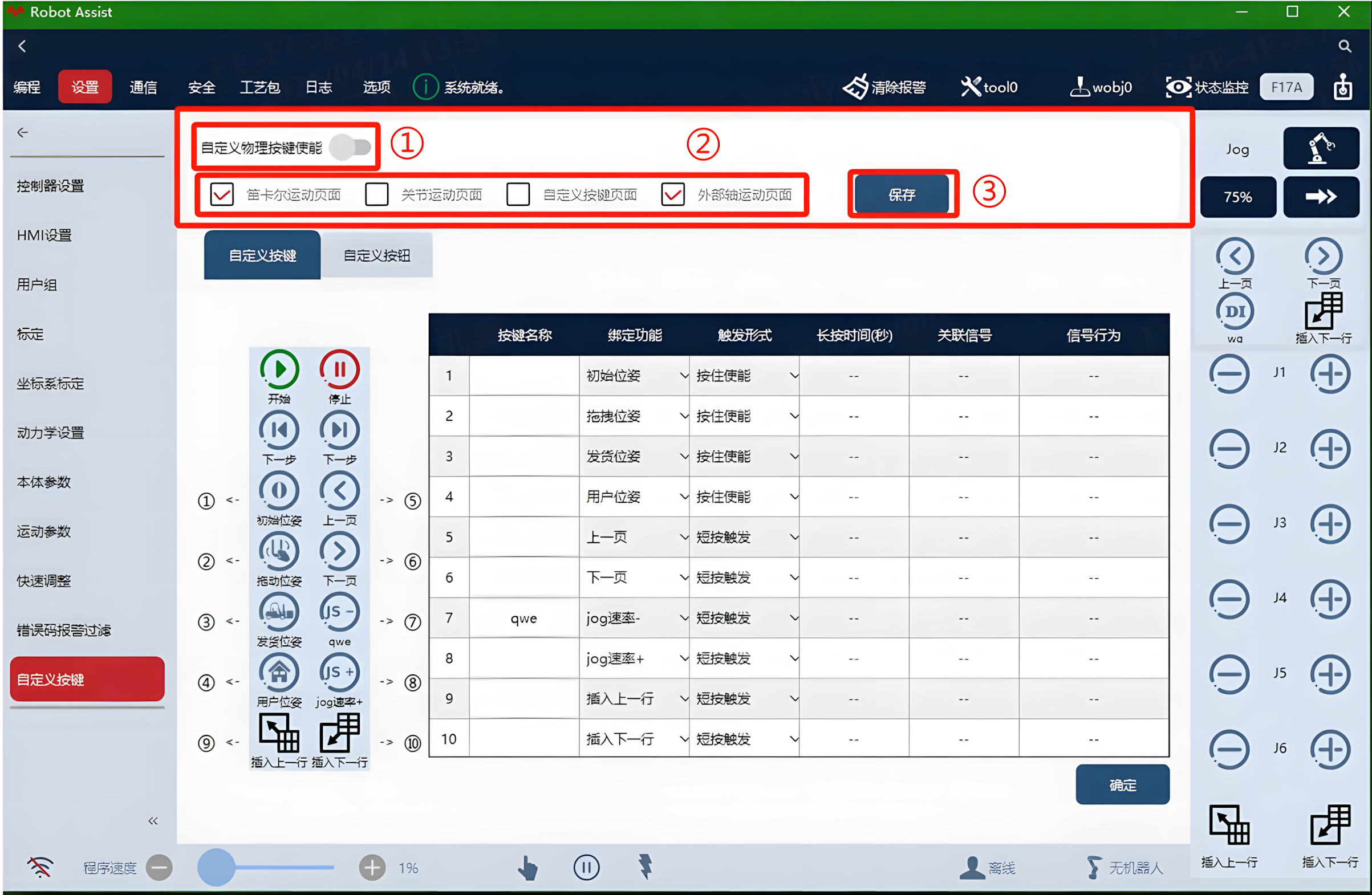
Task: Click the 清除报警 broom icon
Action: [x=855, y=87]
